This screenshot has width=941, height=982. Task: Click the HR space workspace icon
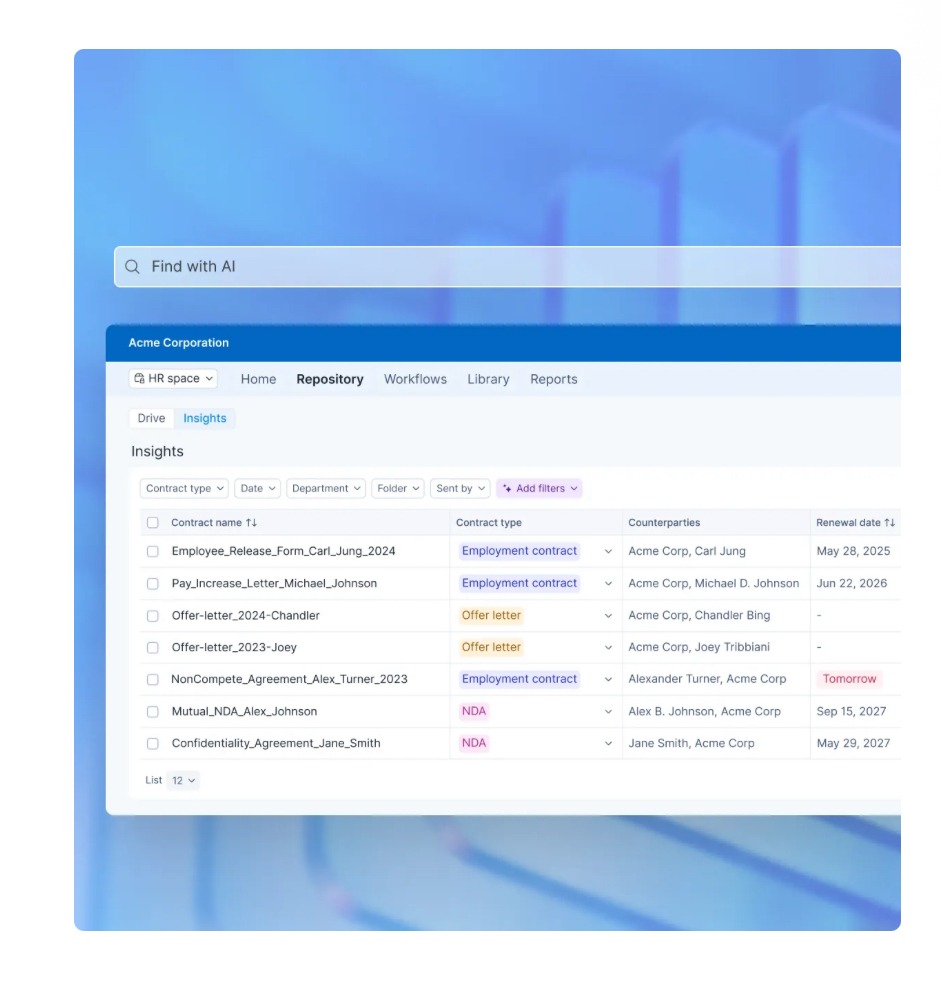pos(139,379)
